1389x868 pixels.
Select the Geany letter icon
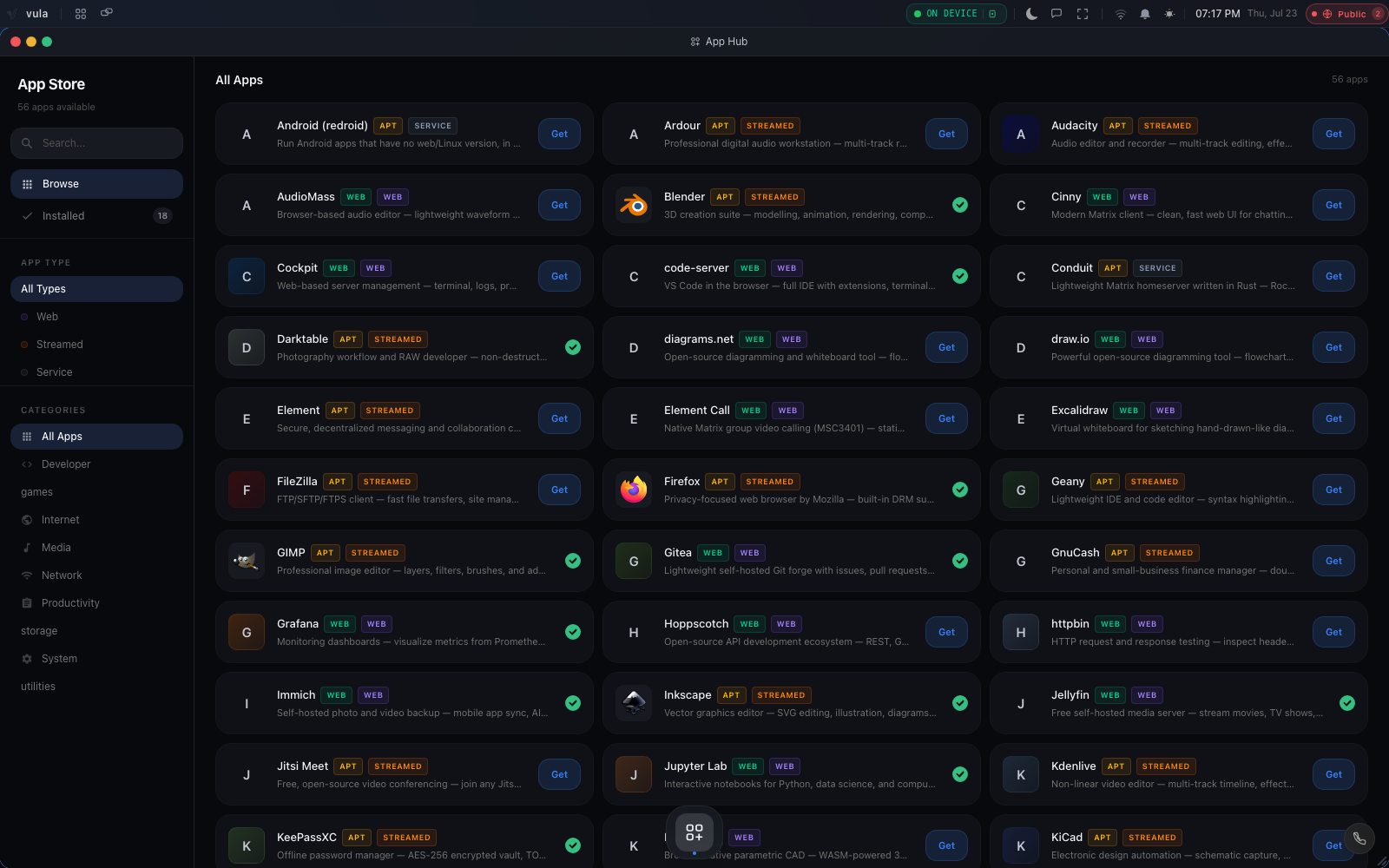tap(1021, 490)
